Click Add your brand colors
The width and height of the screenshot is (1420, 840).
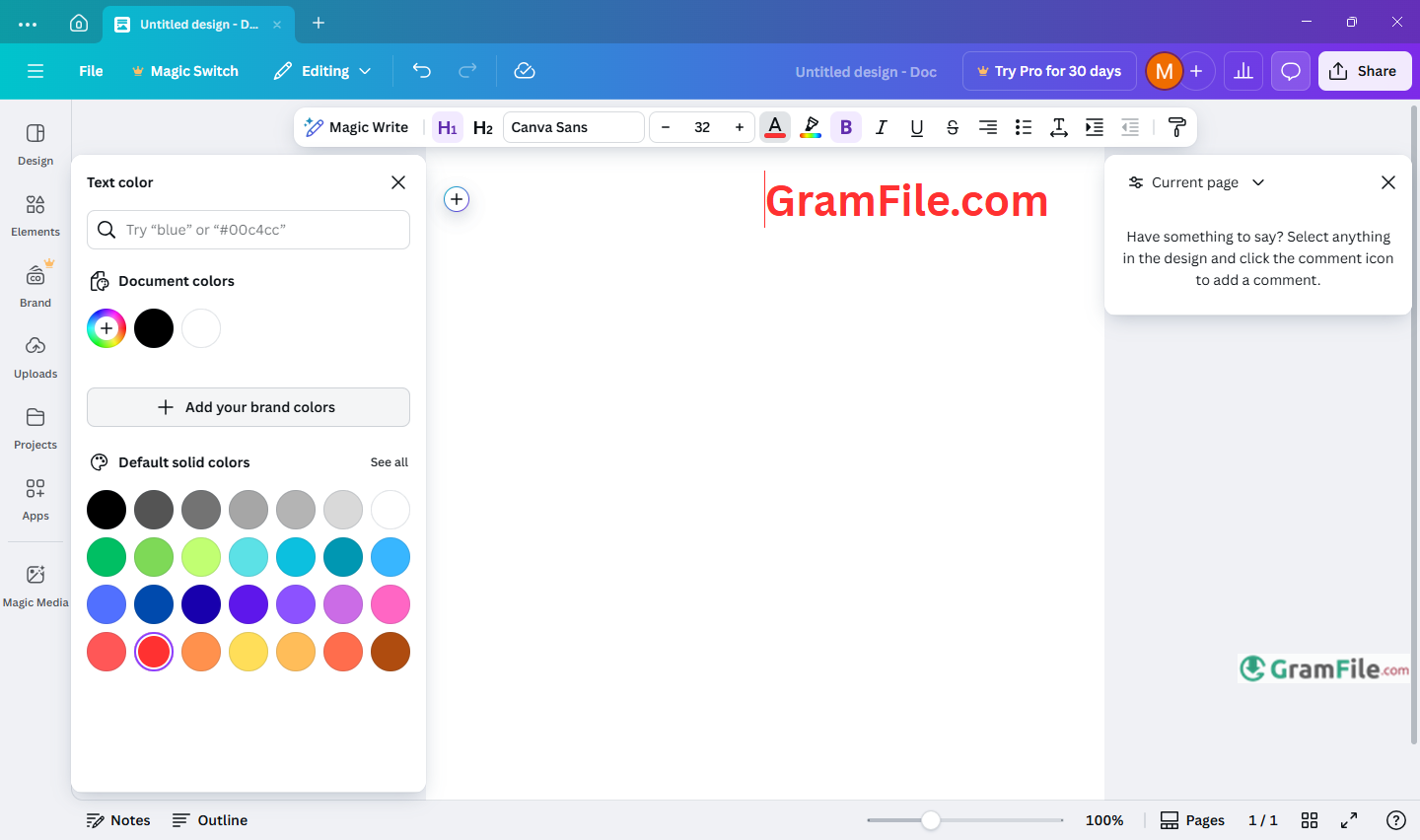coord(248,407)
